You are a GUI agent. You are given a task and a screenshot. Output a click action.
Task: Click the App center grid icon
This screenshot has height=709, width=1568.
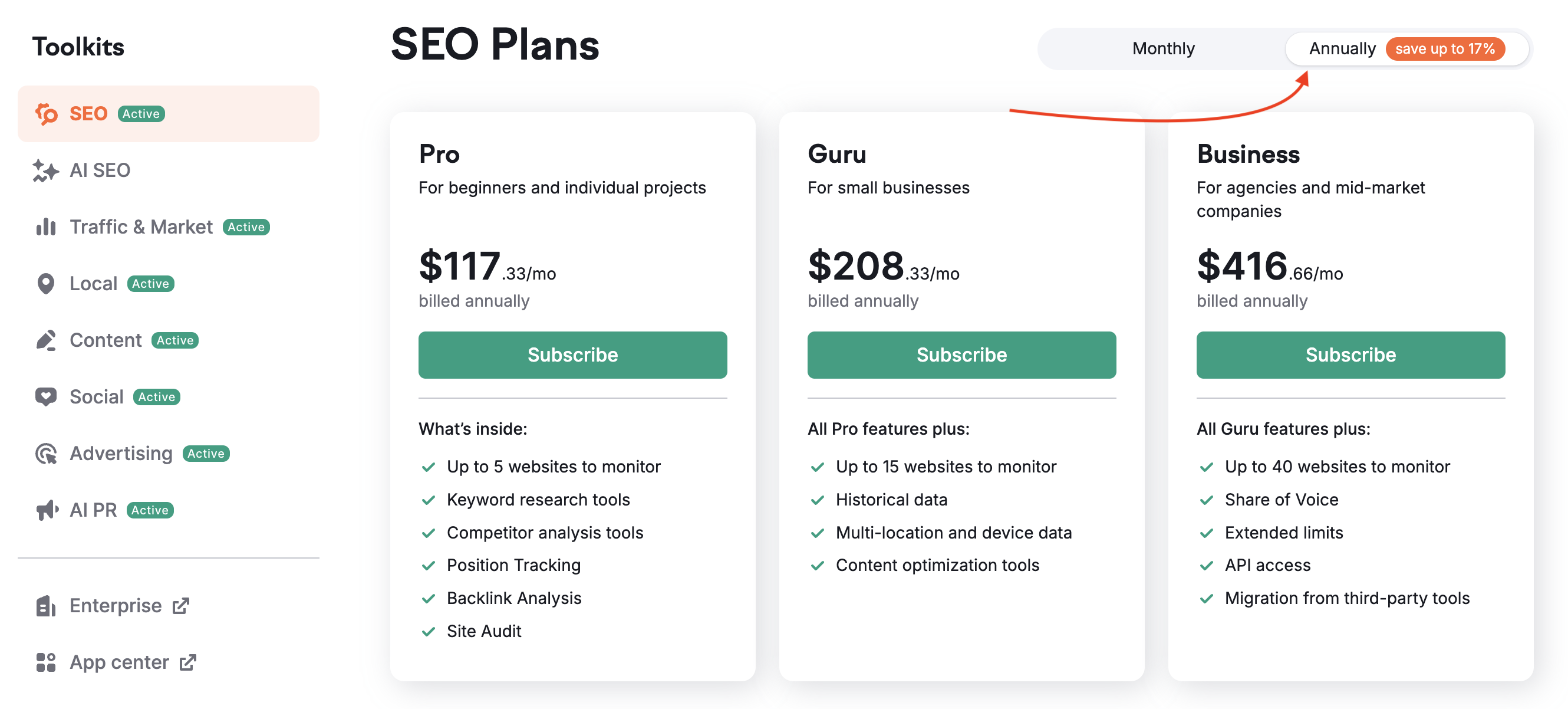[46, 662]
